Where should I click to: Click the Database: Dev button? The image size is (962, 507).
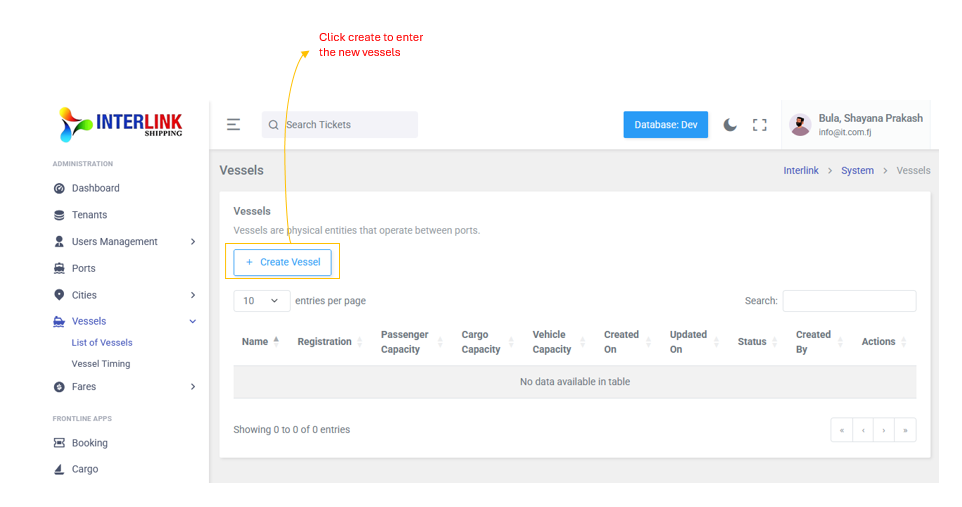pos(665,125)
